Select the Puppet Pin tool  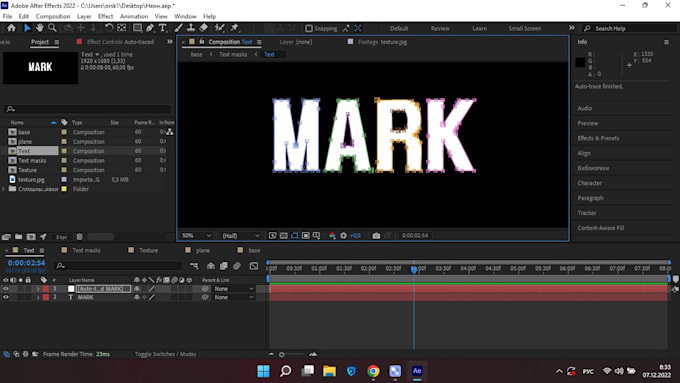tap(235, 28)
